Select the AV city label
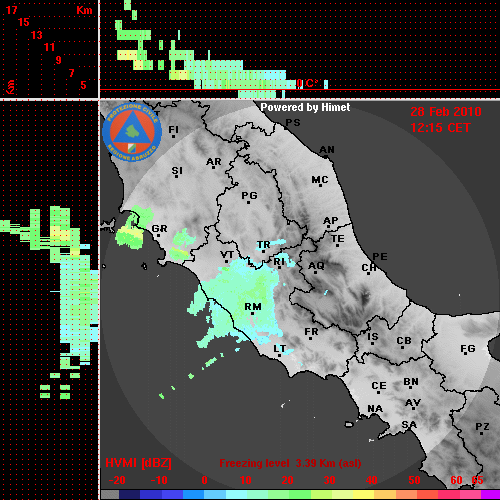This screenshot has width=500, height=500. point(413,403)
